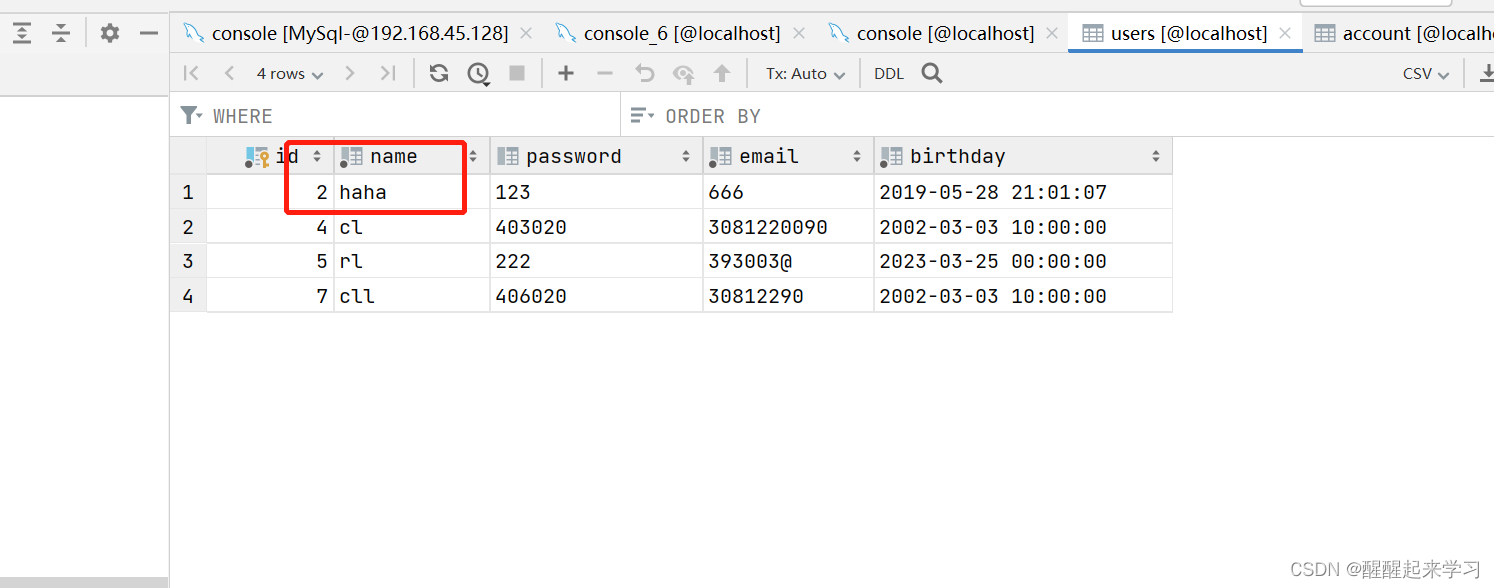
Task: Click the magnifier to search table data
Action: coord(931,72)
